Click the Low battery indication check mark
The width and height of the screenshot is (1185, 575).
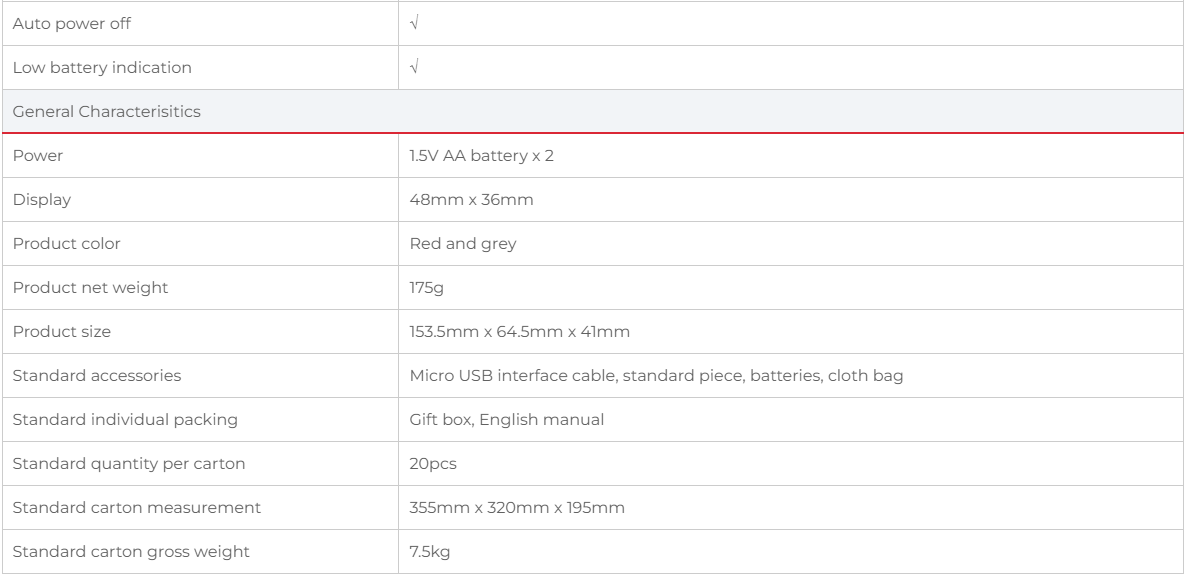coord(414,68)
